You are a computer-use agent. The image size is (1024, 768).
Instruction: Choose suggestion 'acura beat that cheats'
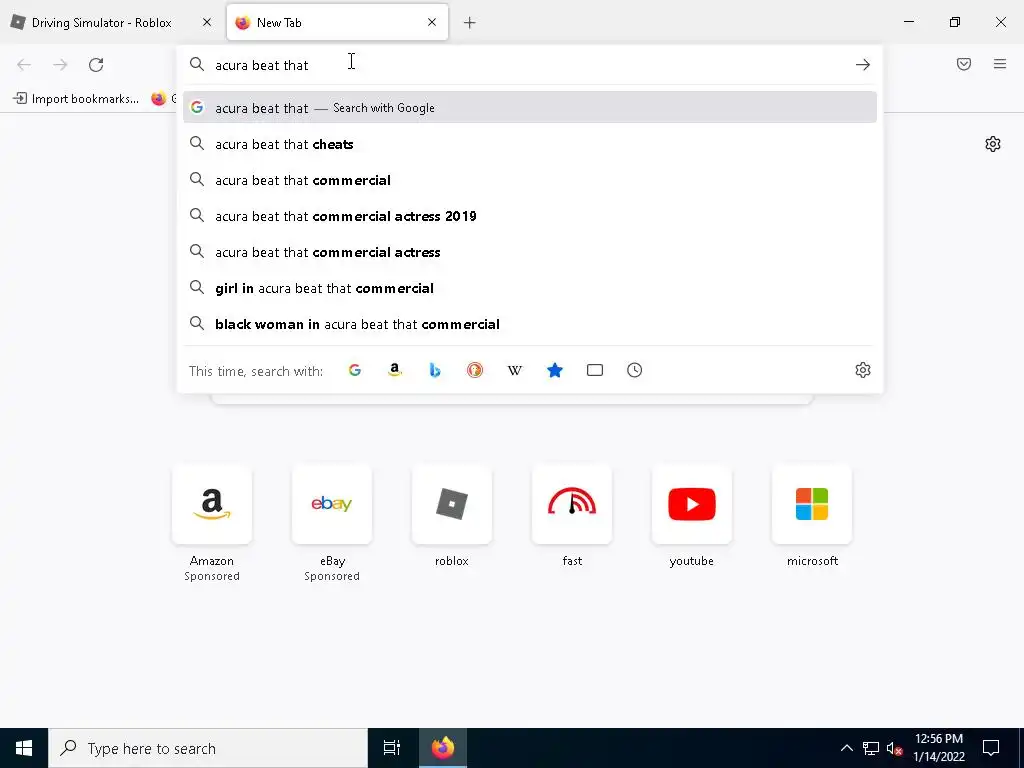point(530,144)
